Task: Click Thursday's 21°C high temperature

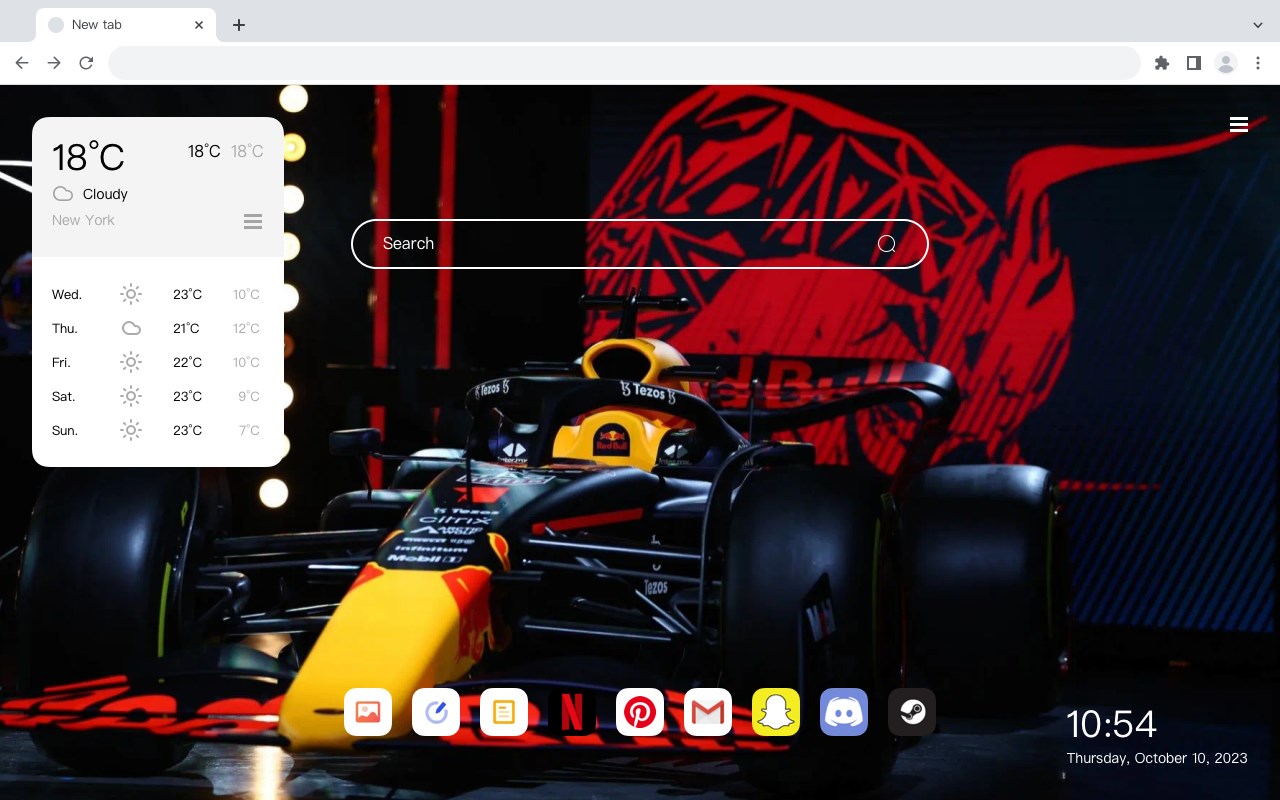Action: point(186,328)
